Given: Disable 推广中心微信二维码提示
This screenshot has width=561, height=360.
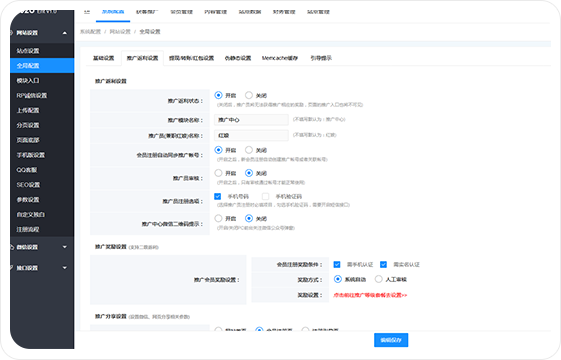Looking at the screenshot, I should [x=249, y=218].
